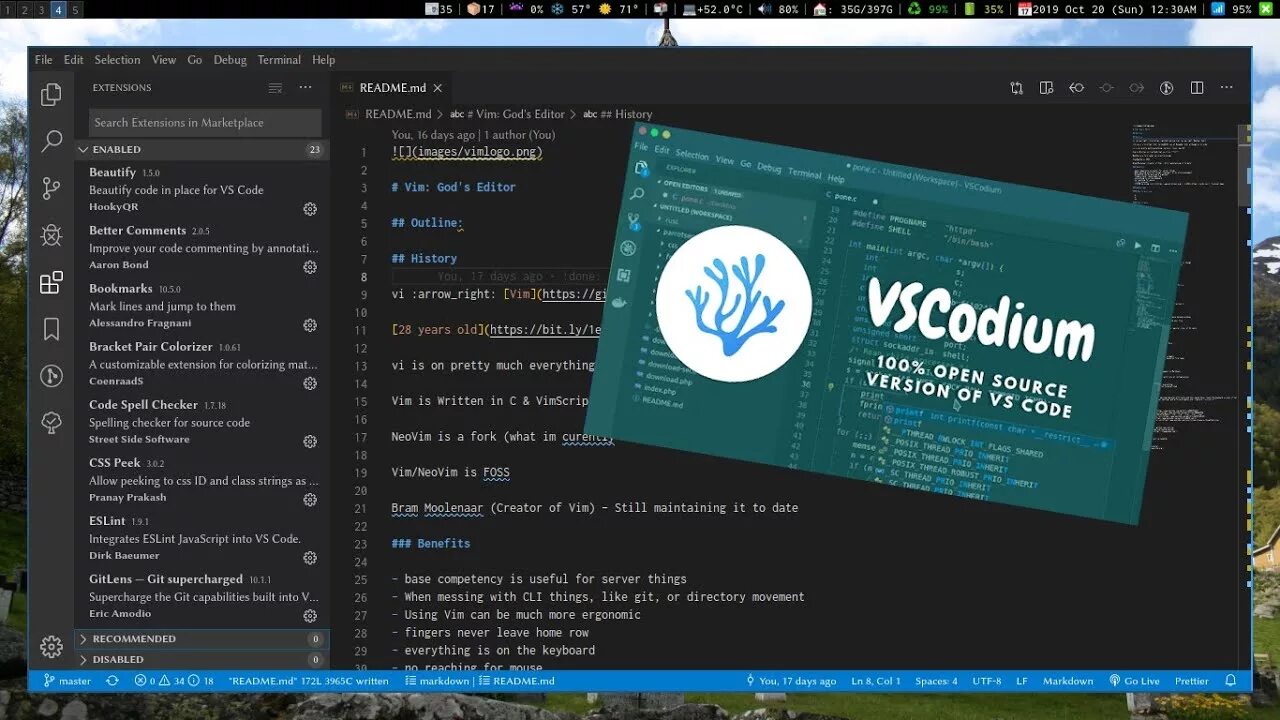Click Bookmarks extension manage gear
Image resolution: width=1280 pixels, height=720 pixels.
[x=310, y=325]
